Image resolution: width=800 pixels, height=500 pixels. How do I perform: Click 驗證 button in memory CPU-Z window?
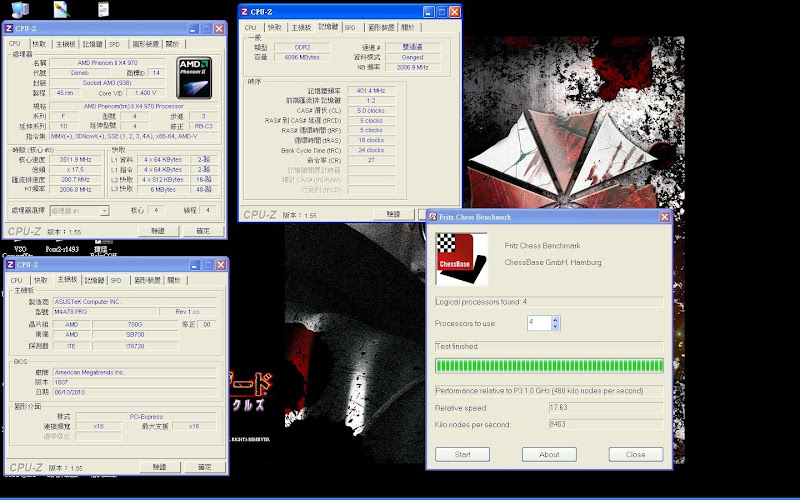pos(393,214)
